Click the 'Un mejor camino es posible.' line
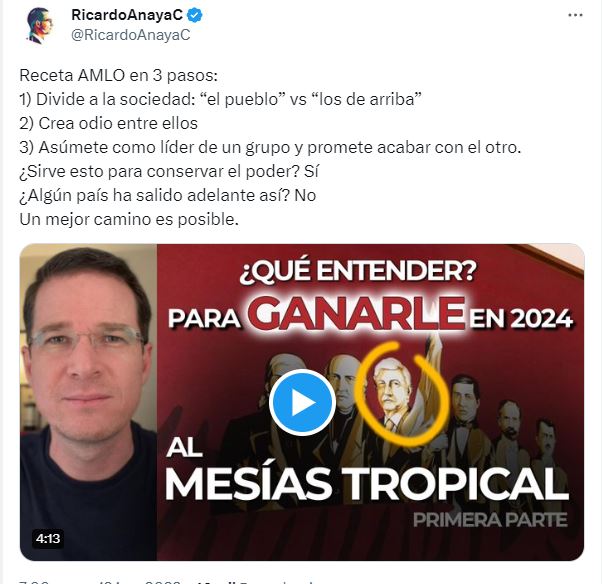 click(x=129, y=220)
